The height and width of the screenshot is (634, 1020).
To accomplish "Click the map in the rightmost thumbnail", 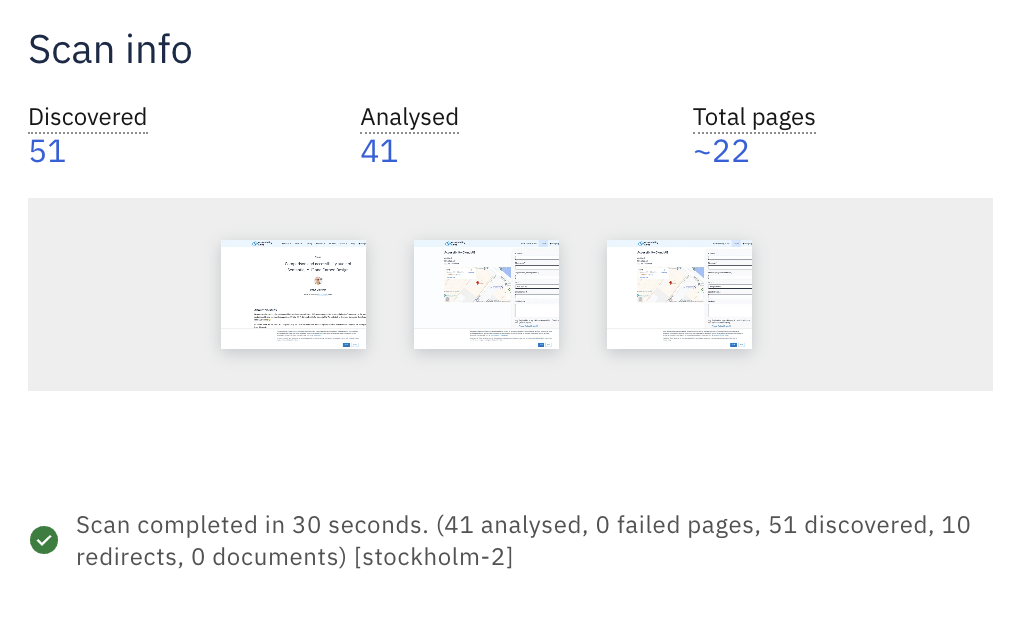I will 669,284.
